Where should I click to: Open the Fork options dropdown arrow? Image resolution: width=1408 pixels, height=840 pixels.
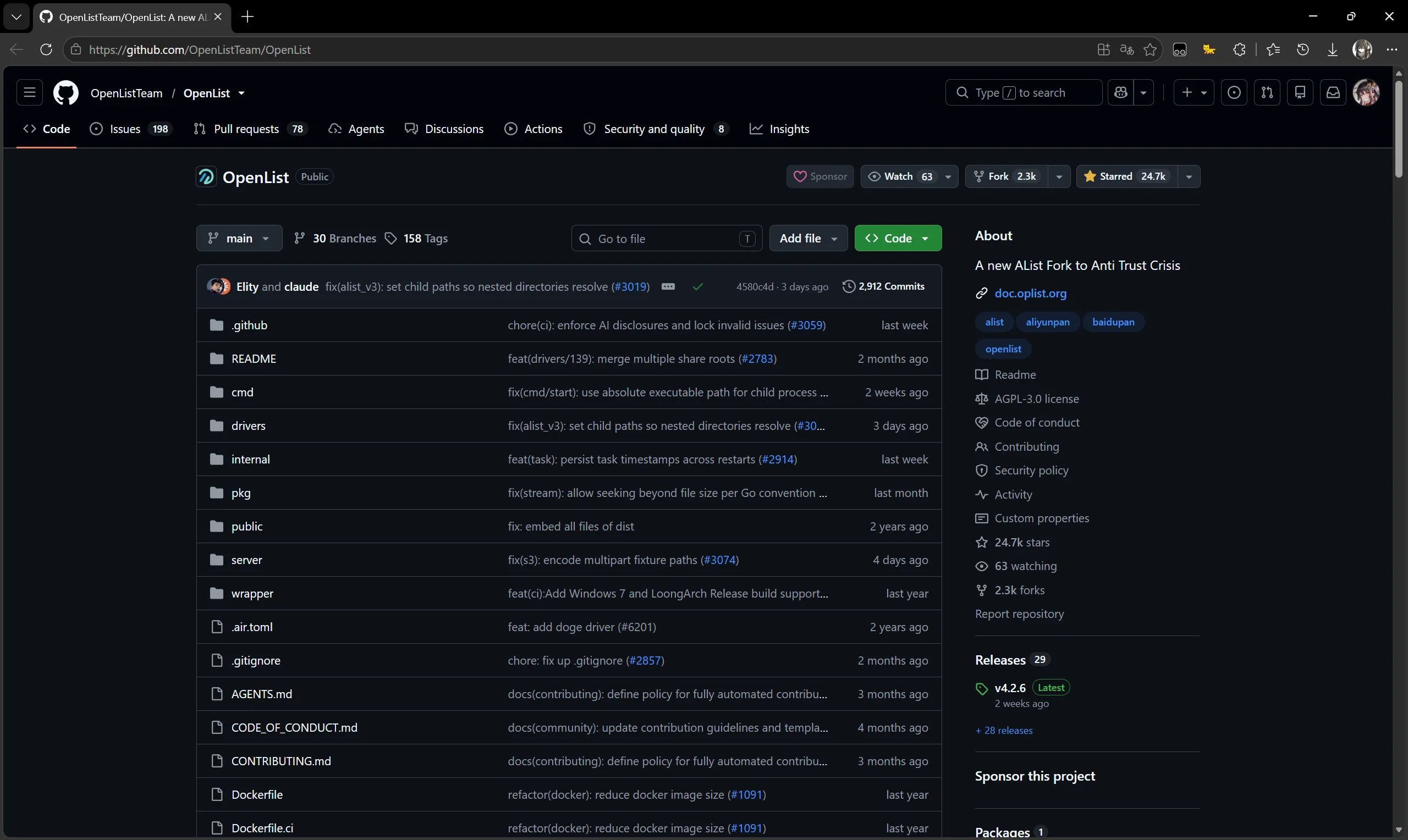[x=1059, y=176]
